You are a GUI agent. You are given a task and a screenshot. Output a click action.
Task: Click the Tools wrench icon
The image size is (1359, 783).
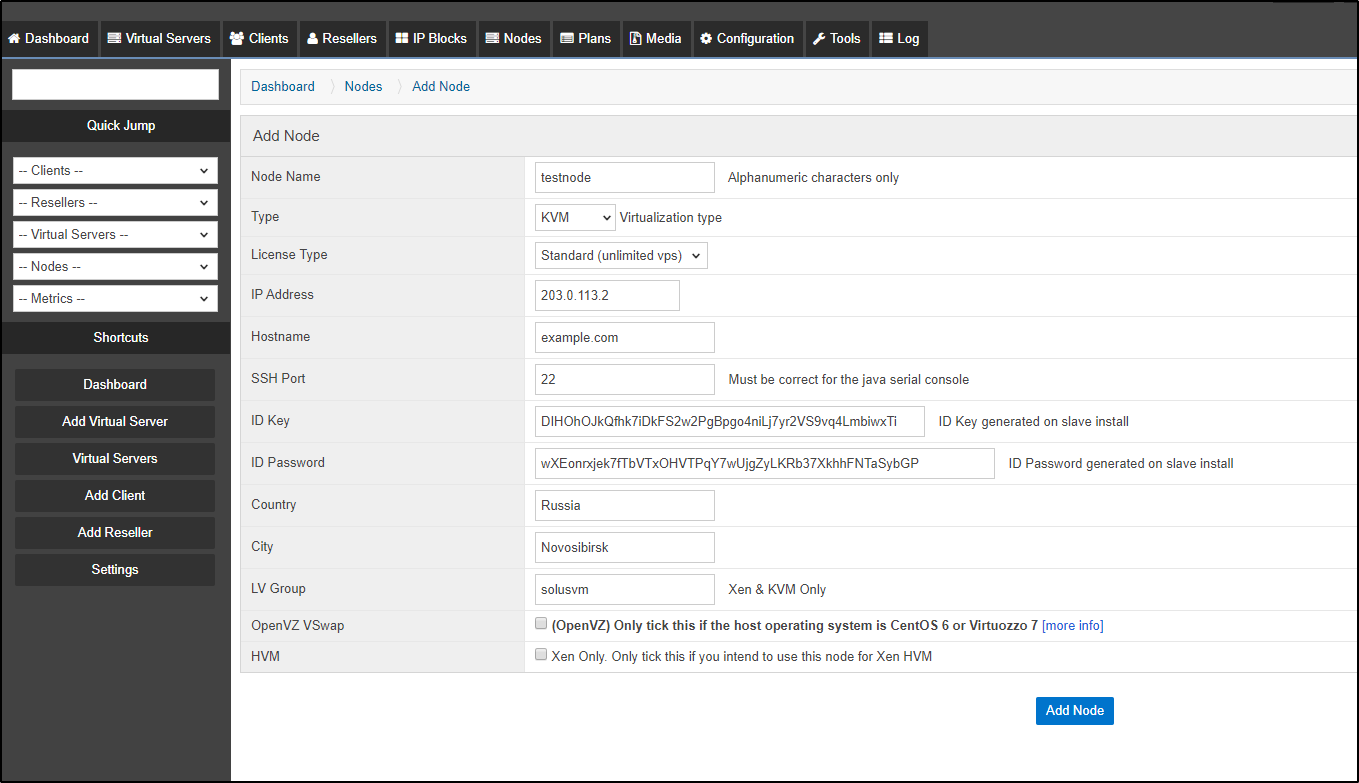[x=818, y=39]
